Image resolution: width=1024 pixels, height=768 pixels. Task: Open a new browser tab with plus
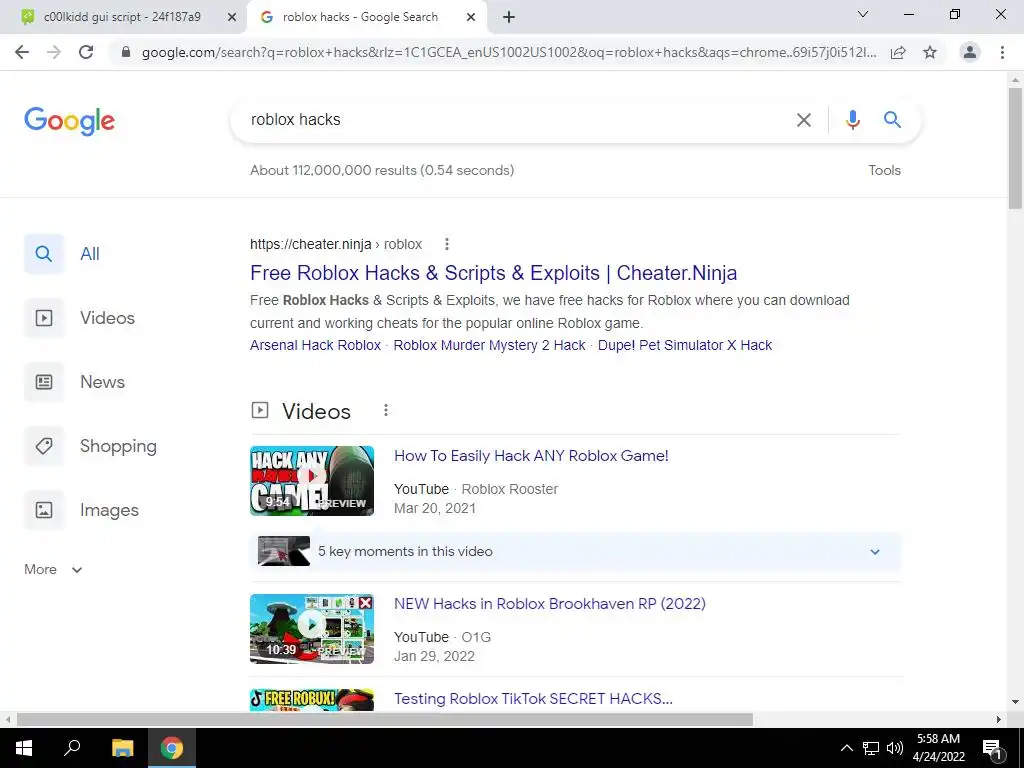tap(509, 17)
